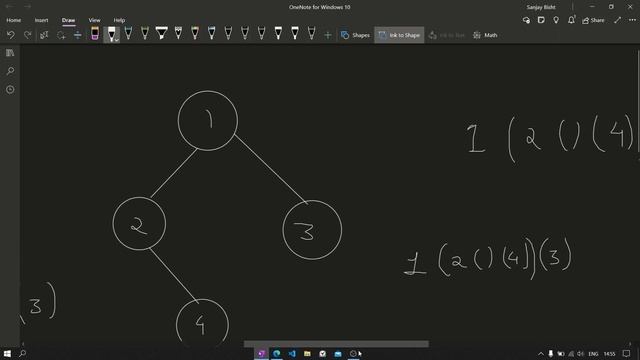Open the Help tab

(119, 20)
